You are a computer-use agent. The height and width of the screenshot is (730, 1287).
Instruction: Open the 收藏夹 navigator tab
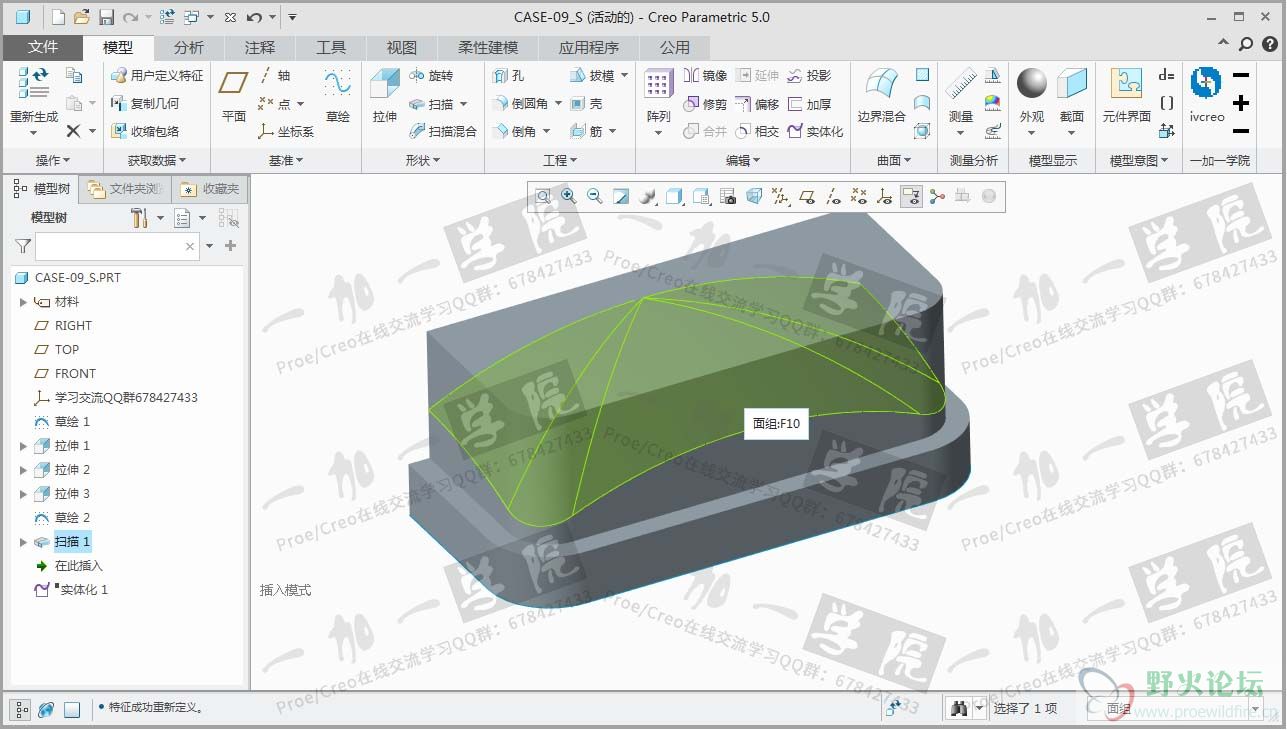(x=211, y=188)
